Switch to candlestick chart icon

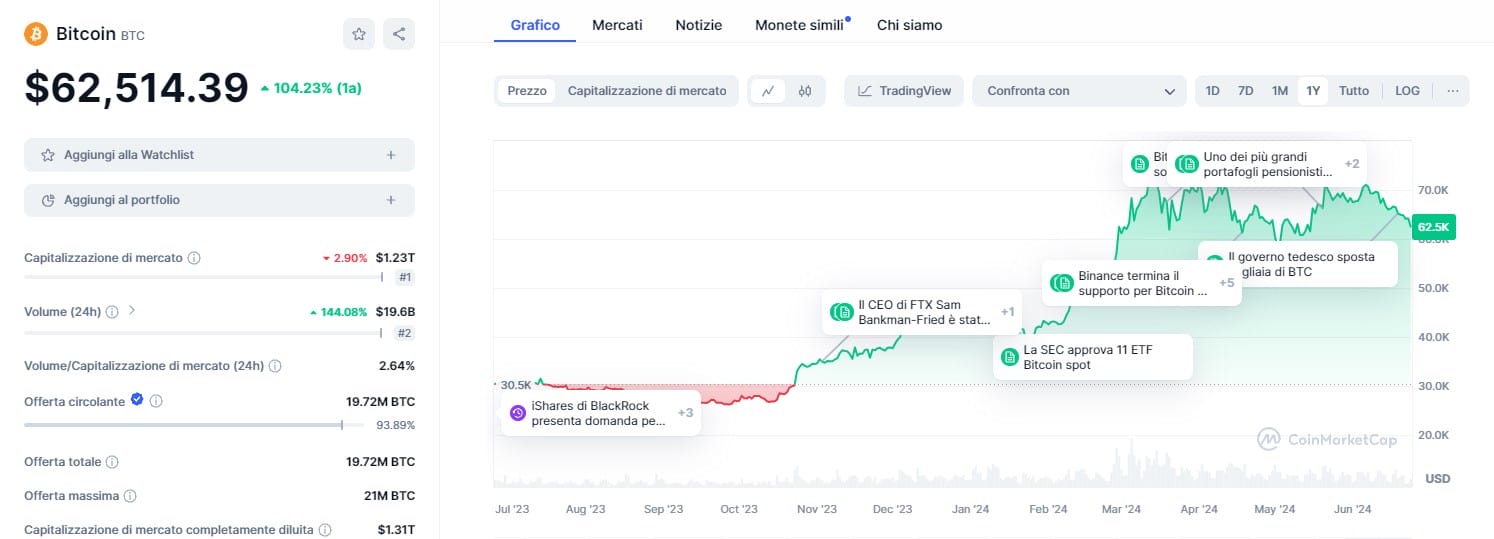pyautogui.click(x=805, y=91)
